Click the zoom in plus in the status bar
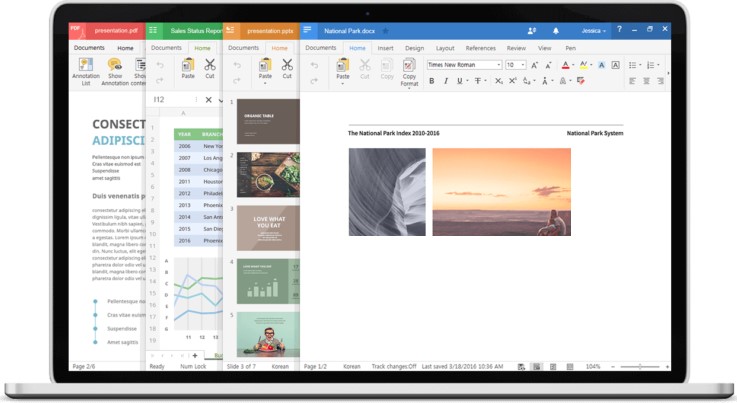The height and width of the screenshot is (403, 737). point(667,366)
